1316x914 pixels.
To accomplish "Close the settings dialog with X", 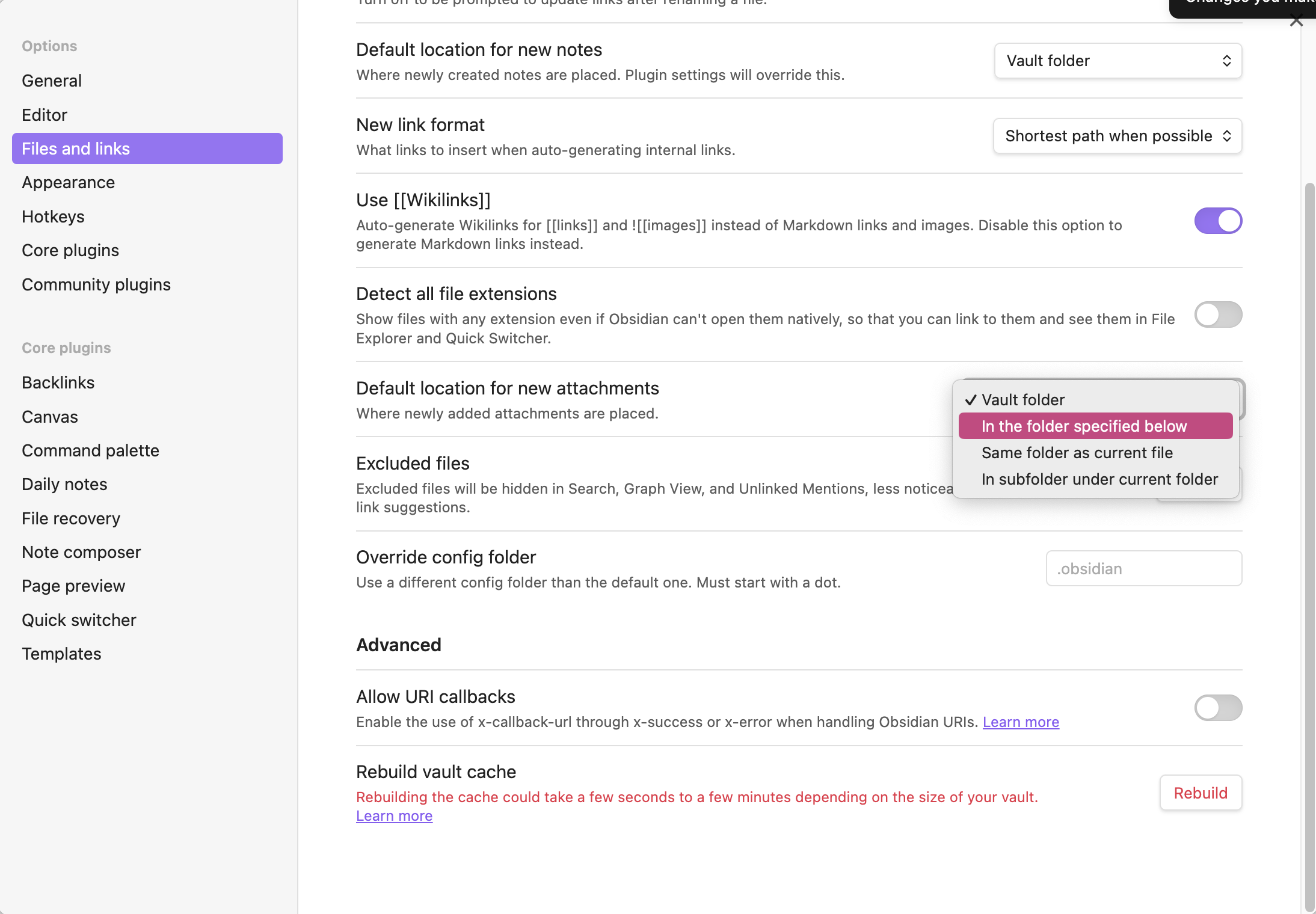I will click(x=1296, y=21).
